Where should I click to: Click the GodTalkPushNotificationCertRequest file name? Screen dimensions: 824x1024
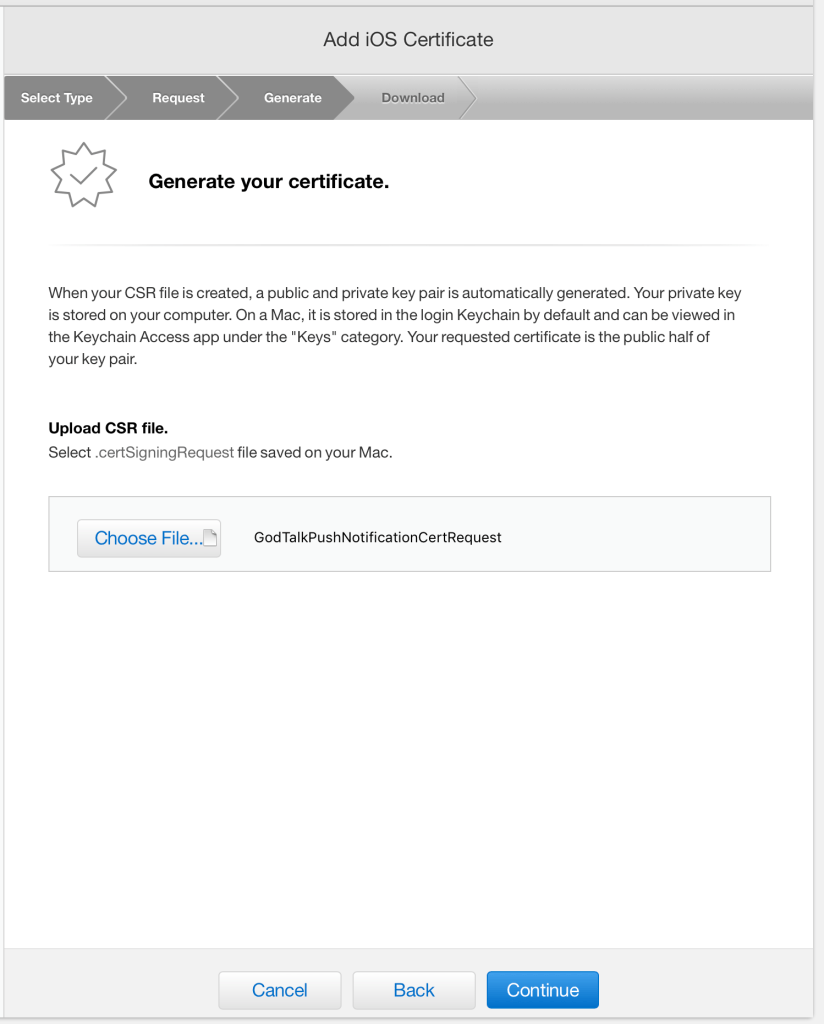[378, 537]
